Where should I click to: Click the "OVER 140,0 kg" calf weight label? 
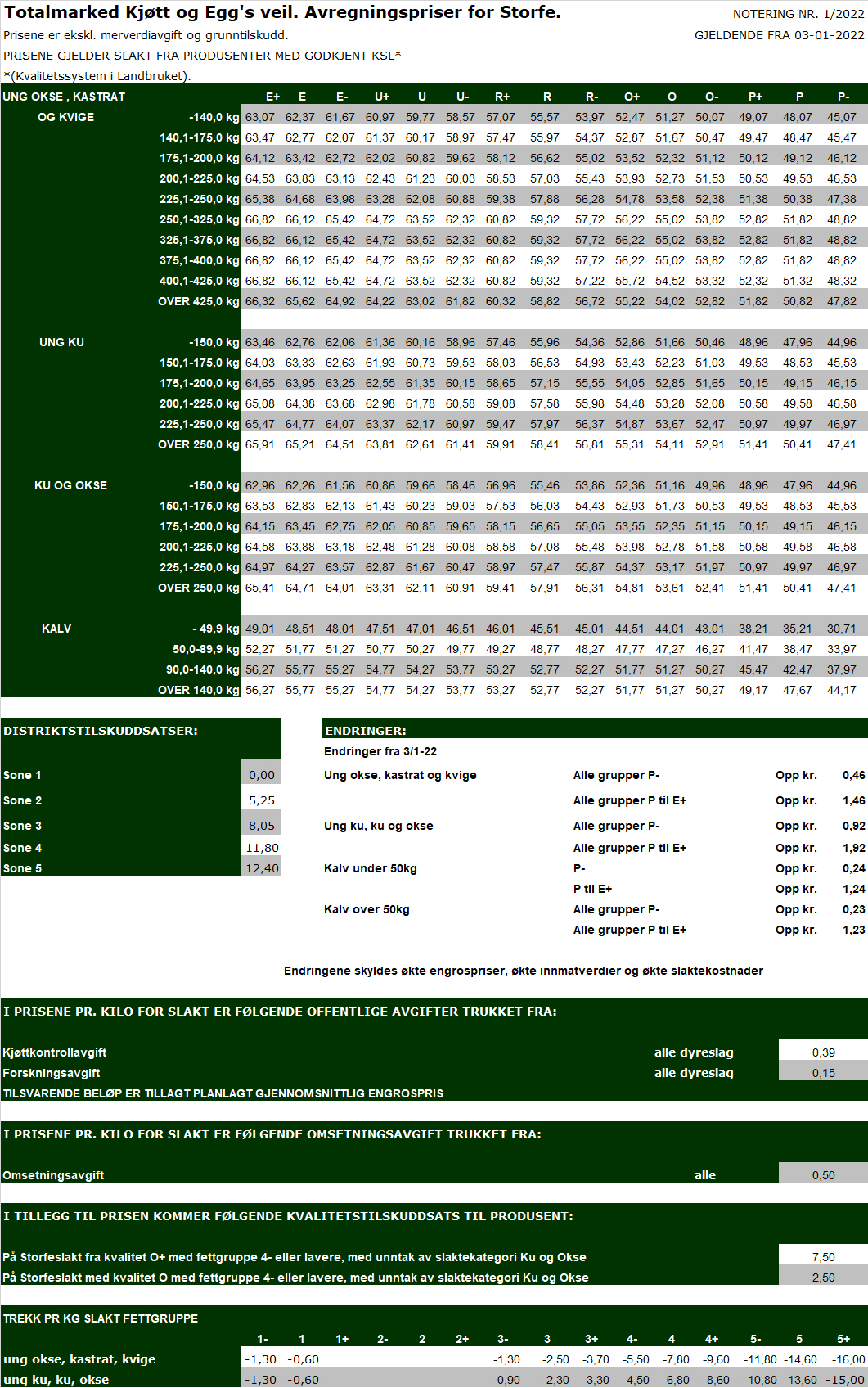point(199,690)
